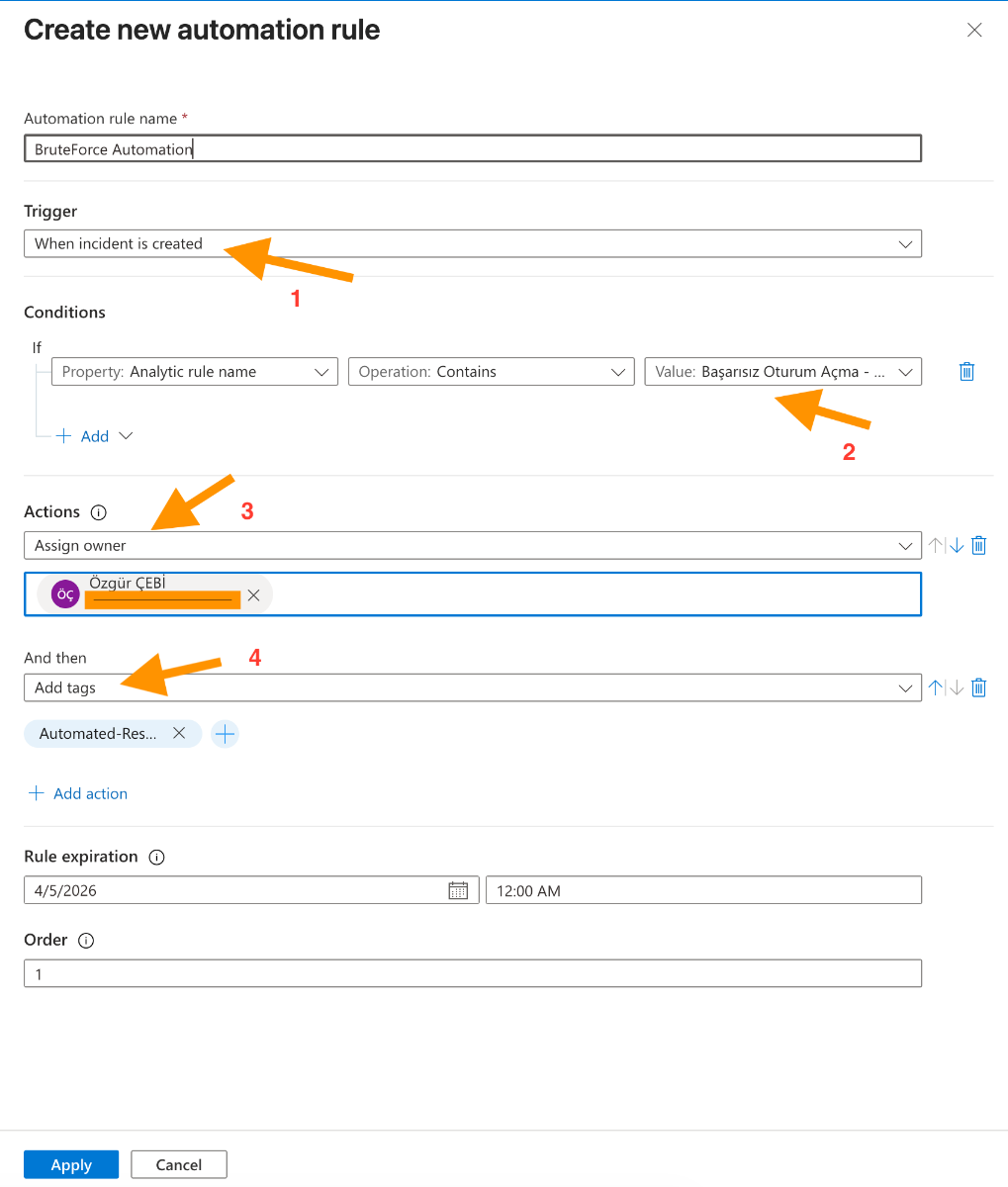Expand the Value dropdown for Başarısız Oturum Açma

[783, 371]
